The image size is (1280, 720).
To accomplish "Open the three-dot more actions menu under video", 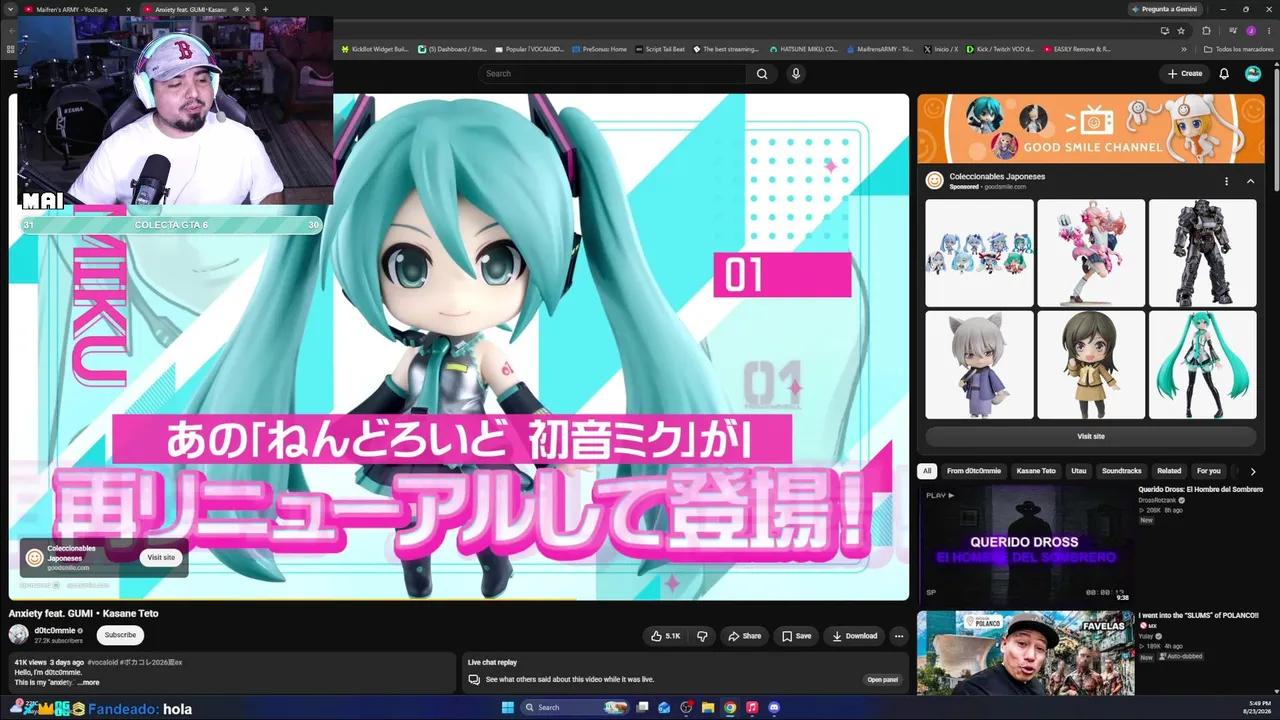I will (898, 636).
